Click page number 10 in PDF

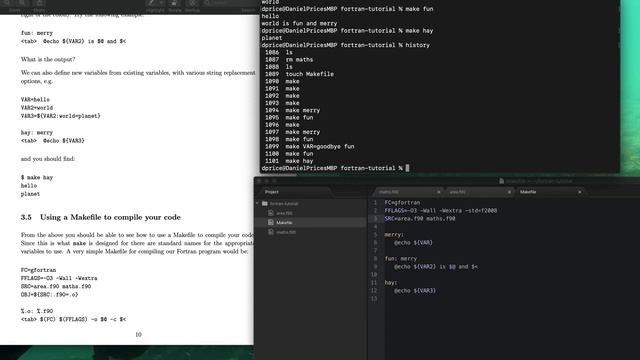(x=138, y=335)
